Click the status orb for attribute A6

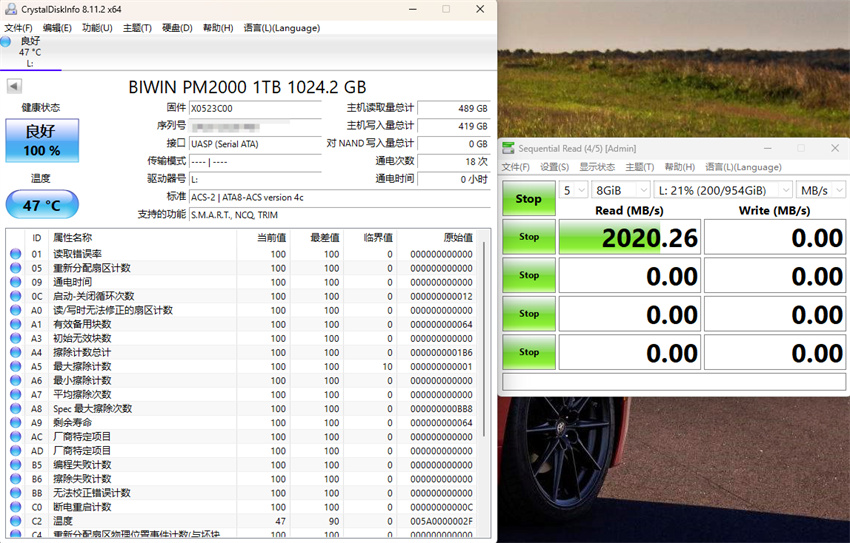coord(16,380)
